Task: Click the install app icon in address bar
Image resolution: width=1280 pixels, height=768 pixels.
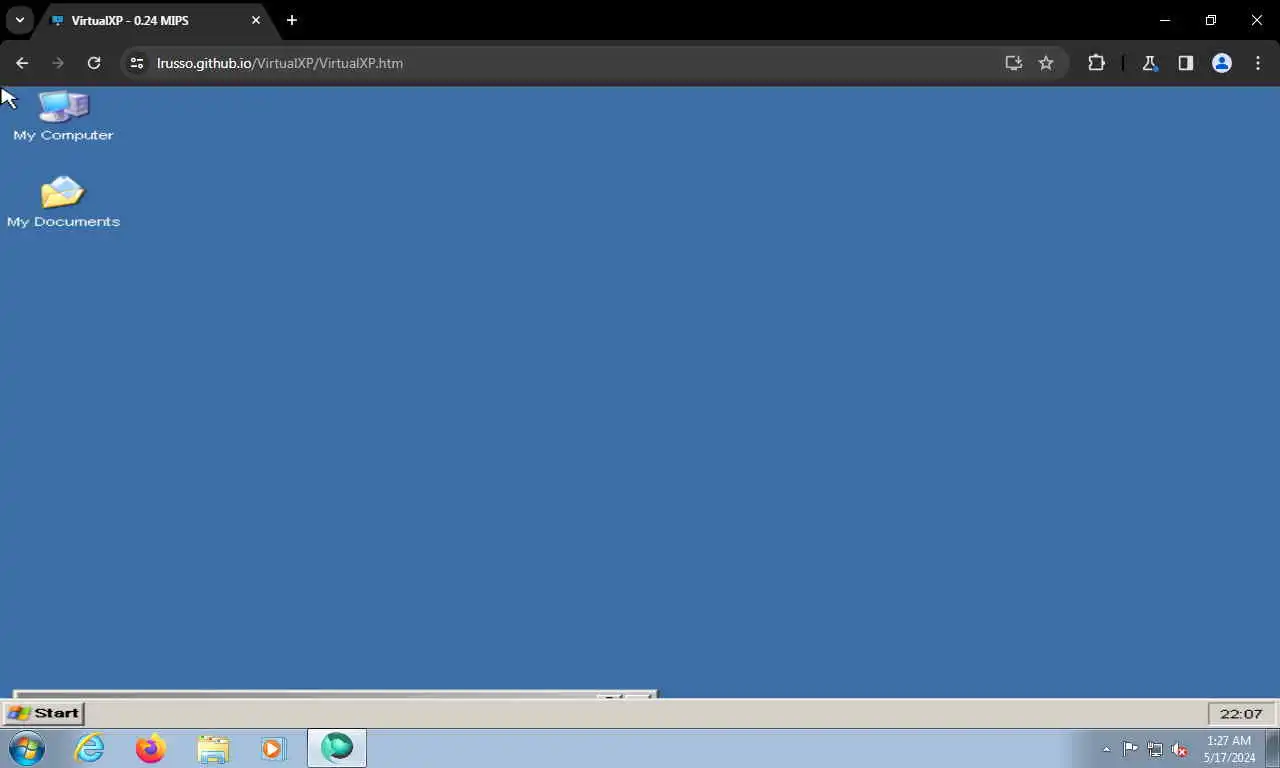Action: [1014, 63]
